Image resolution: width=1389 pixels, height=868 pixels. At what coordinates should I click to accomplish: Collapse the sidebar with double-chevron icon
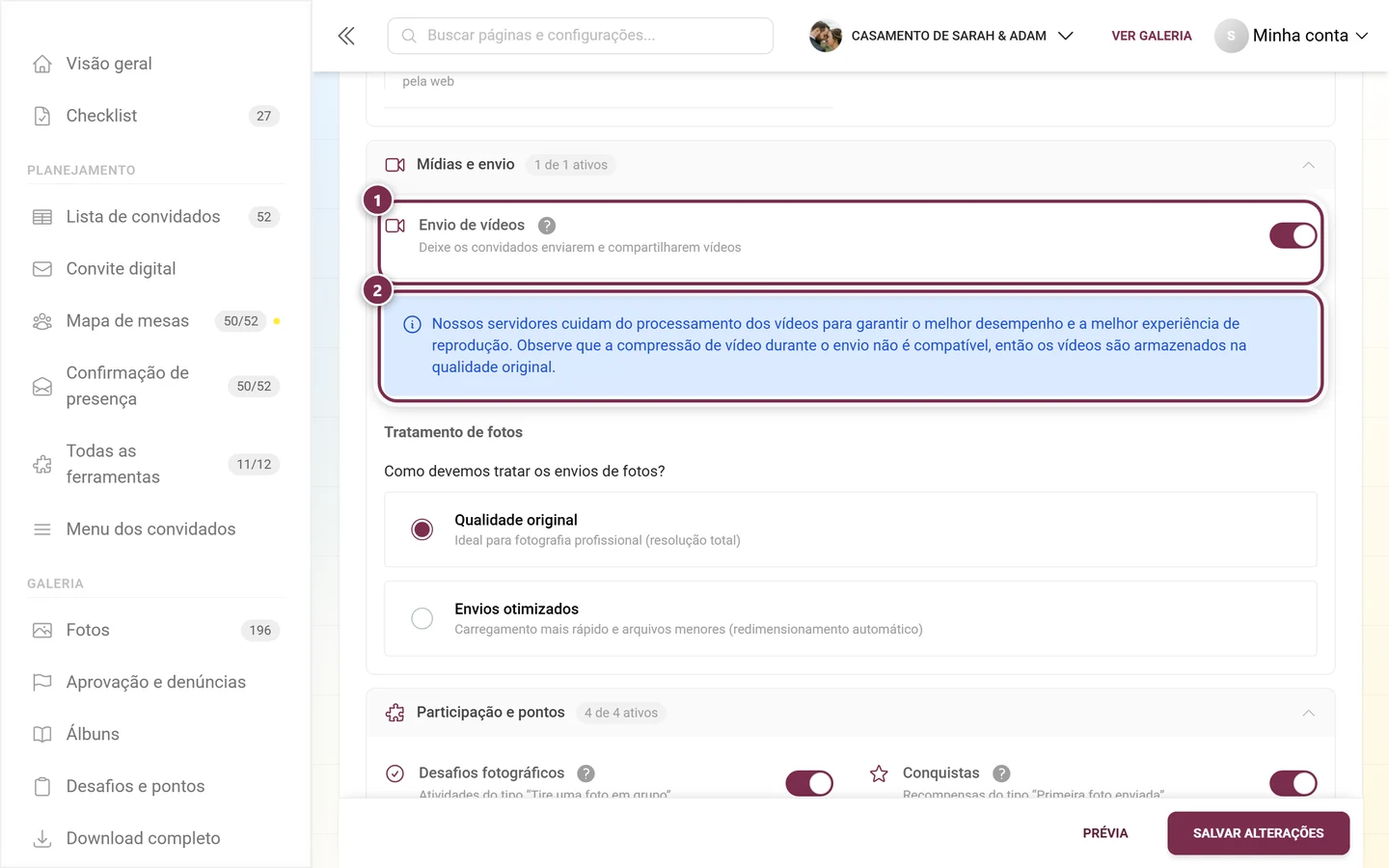pos(346,36)
